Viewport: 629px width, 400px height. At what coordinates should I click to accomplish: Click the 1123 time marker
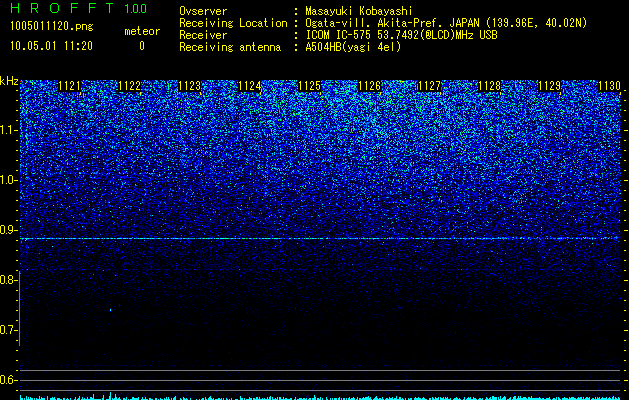pos(189,86)
